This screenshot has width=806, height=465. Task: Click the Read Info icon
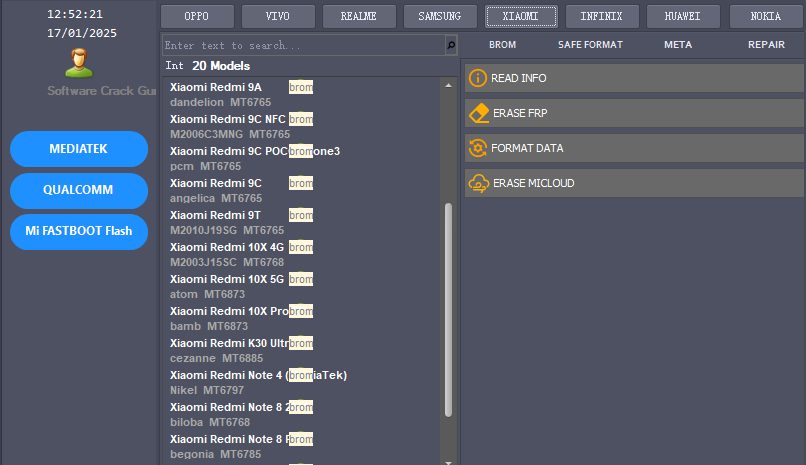[x=478, y=78]
